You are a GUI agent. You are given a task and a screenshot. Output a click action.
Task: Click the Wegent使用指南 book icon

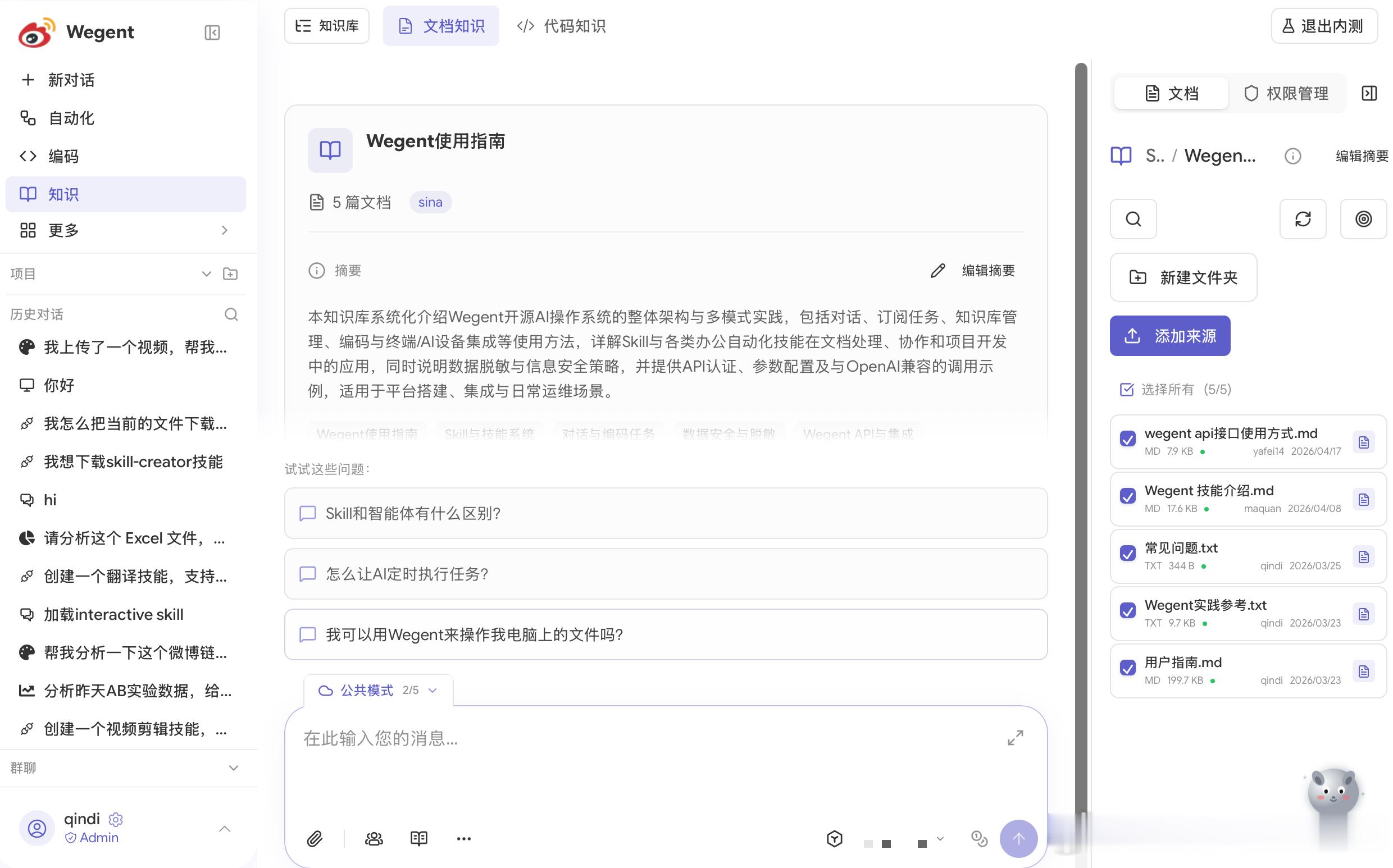point(330,150)
